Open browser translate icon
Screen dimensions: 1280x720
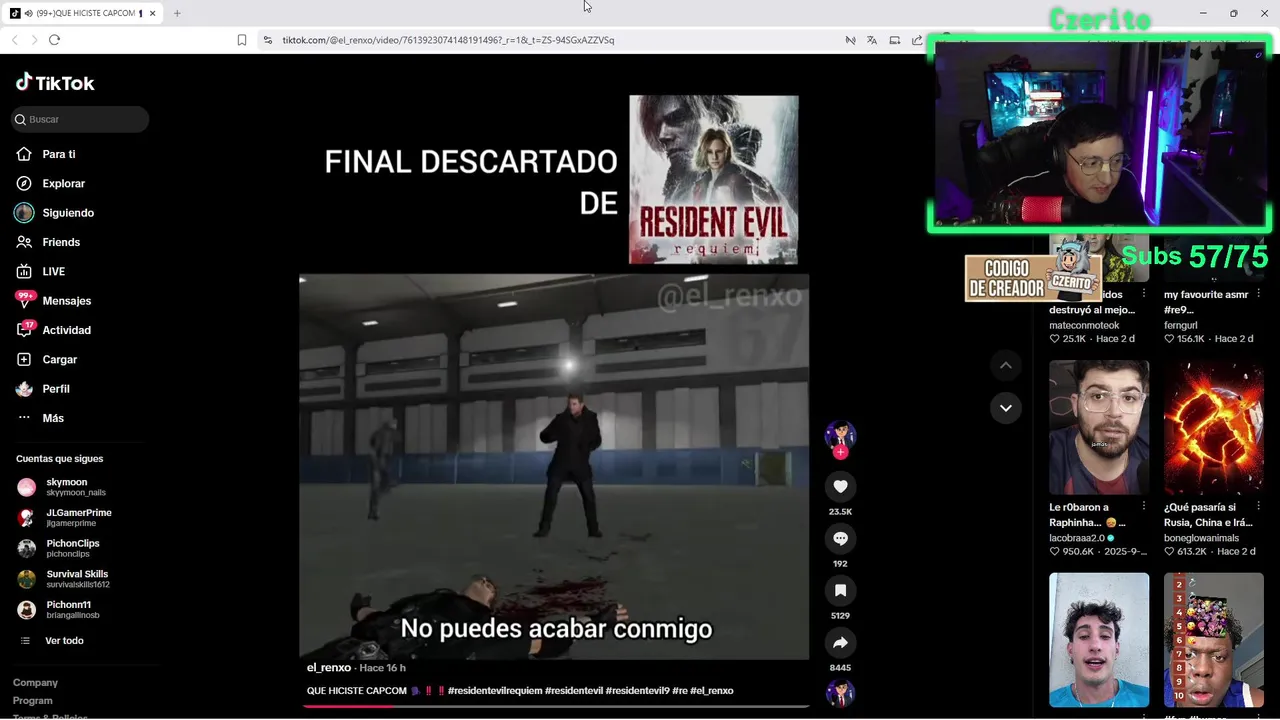coord(872,40)
